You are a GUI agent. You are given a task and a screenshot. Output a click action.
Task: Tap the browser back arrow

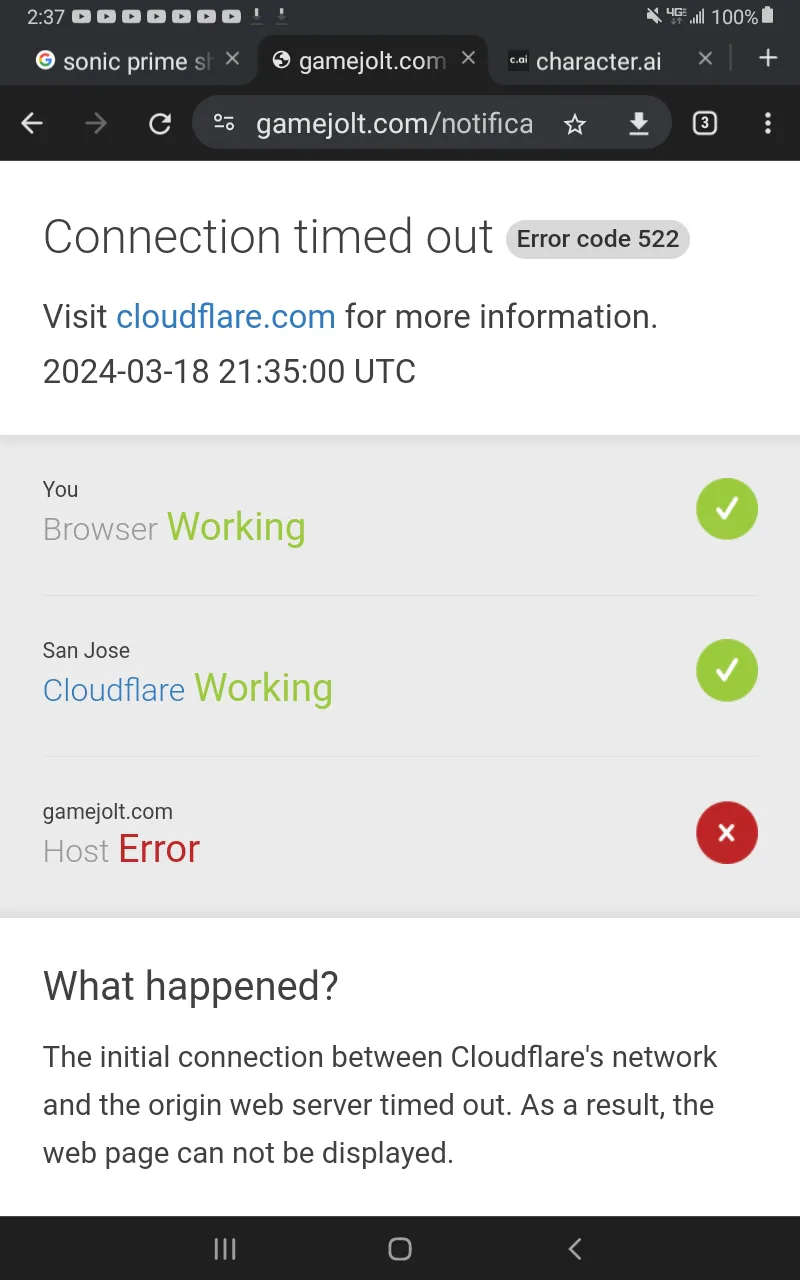click(33, 123)
